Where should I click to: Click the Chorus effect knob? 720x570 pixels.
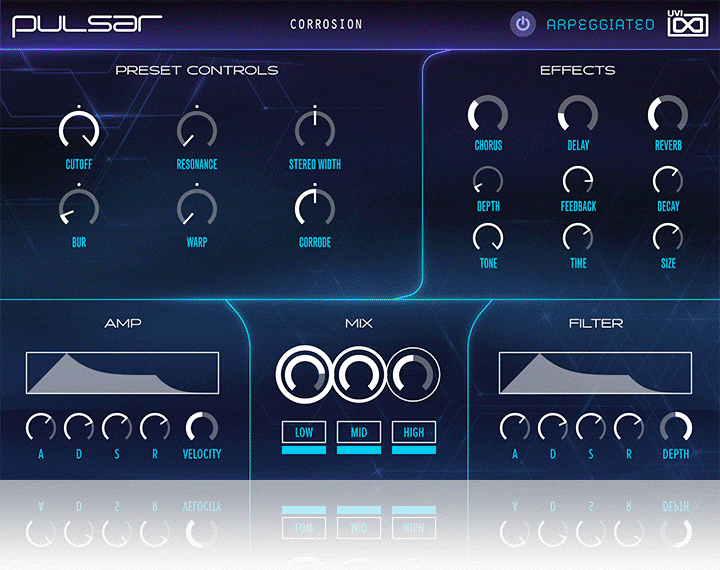click(x=488, y=115)
